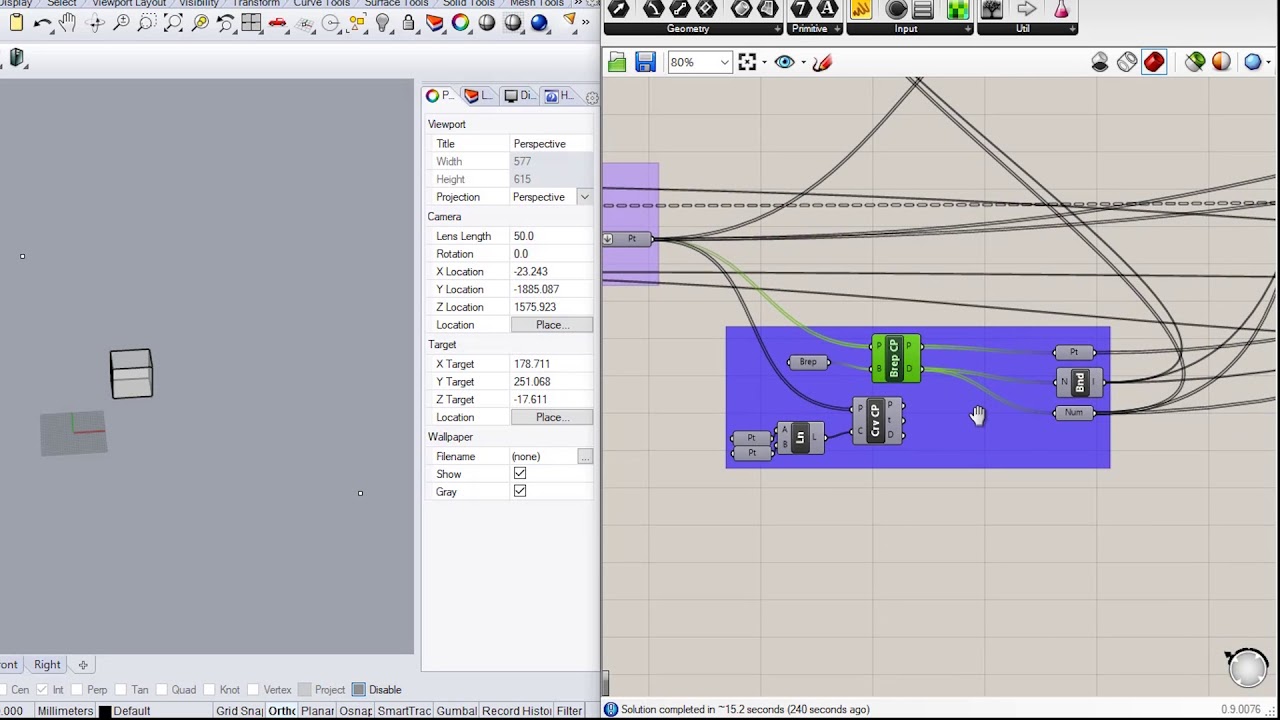Screen dimensions: 1280x720
Task: Open the eye preview dropdown arrow
Action: coord(803,63)
